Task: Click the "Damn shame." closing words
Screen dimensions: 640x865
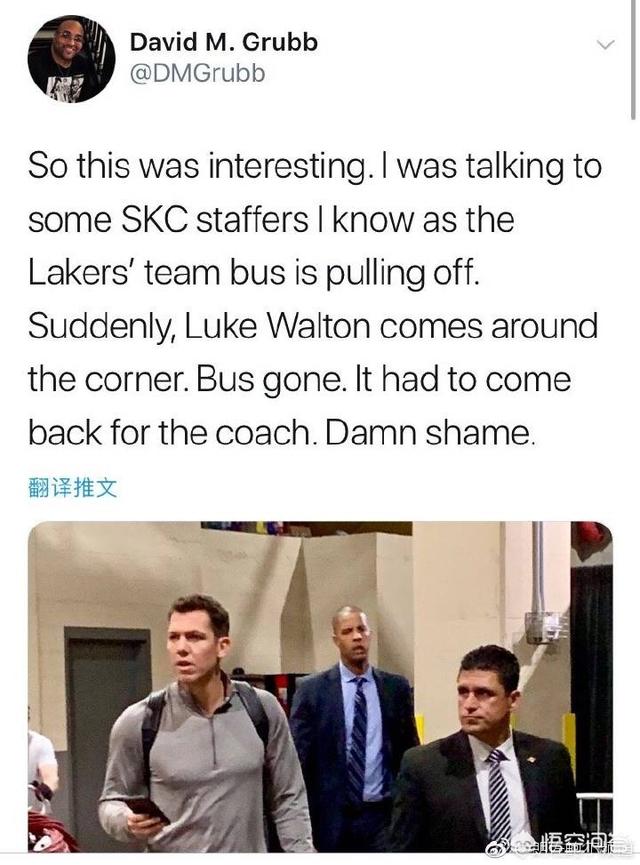Action: 430,434
